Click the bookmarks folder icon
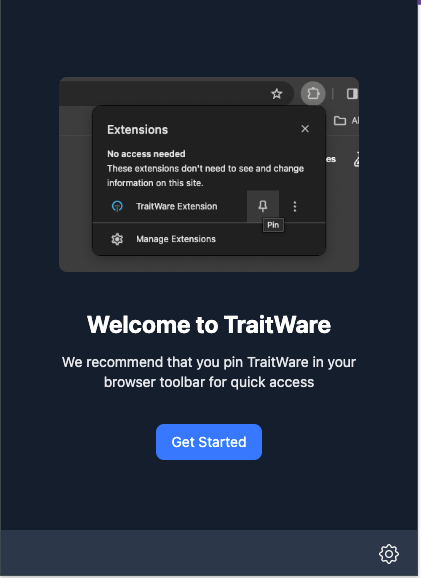The height and width of the screenshot is (578, 421). [x=340, y=121]
